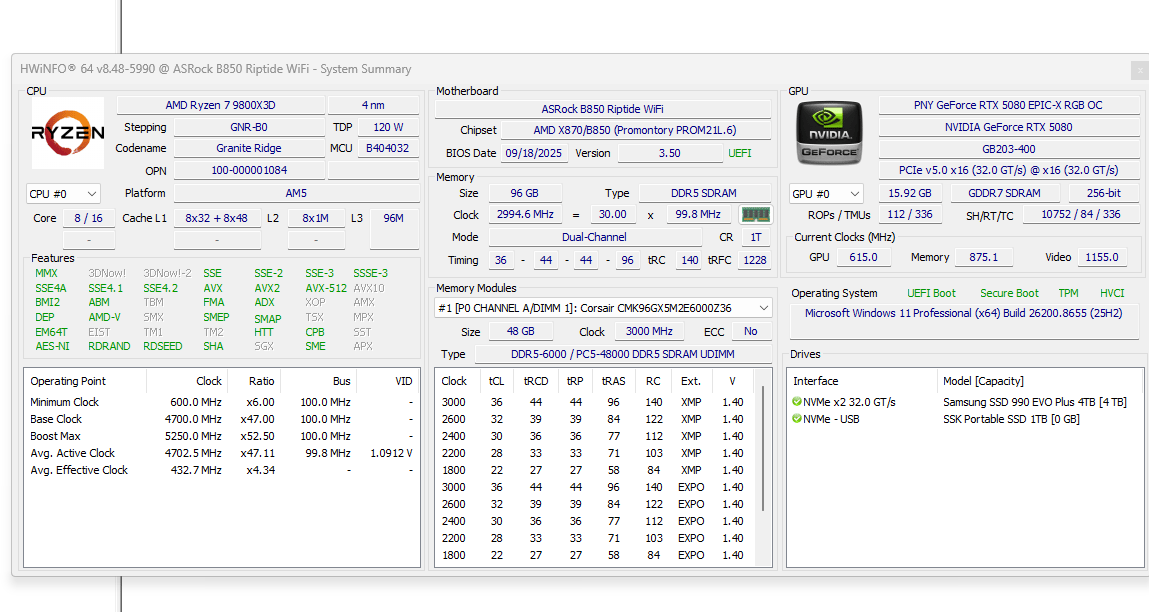Screen dimensions: 1149x612
Task: Click the HVCI status label
Action: tap(1112, 292)
